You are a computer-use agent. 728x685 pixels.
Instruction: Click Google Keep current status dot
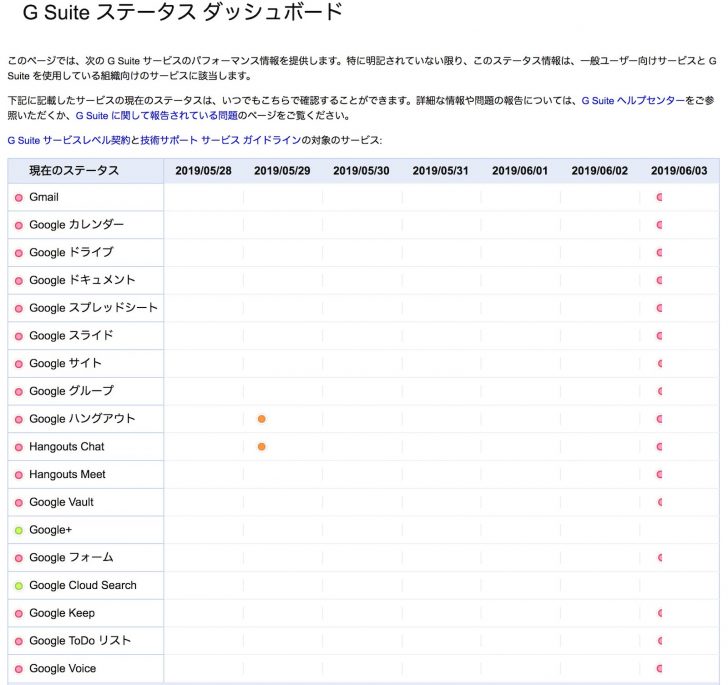tap(19, 614)
